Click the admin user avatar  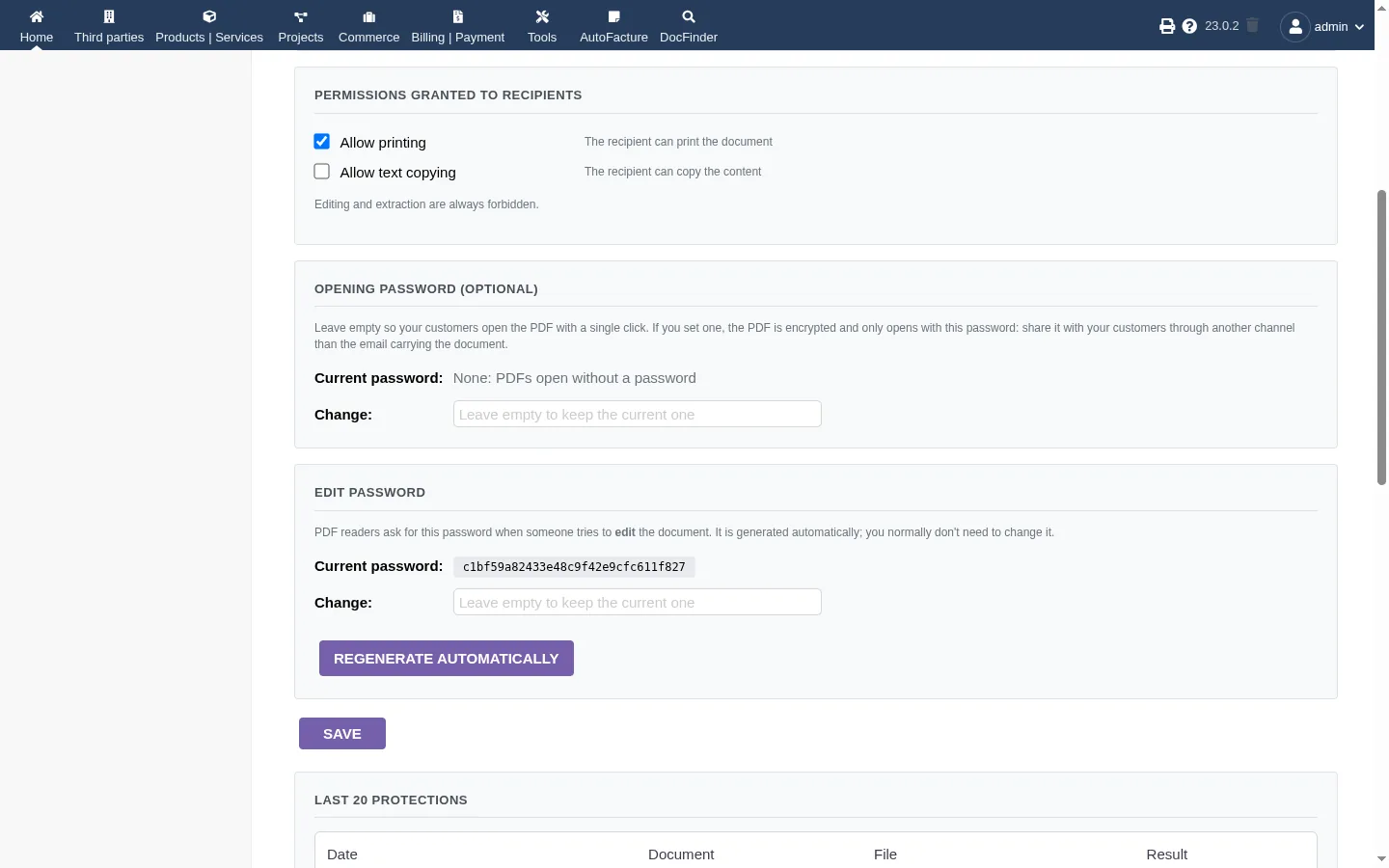(1295, 26)
